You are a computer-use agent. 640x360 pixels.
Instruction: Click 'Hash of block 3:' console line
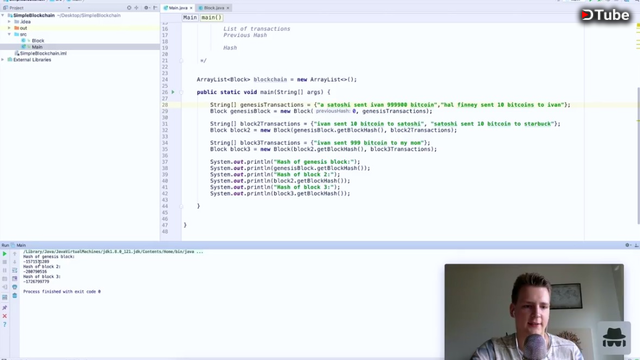(42, 277)
